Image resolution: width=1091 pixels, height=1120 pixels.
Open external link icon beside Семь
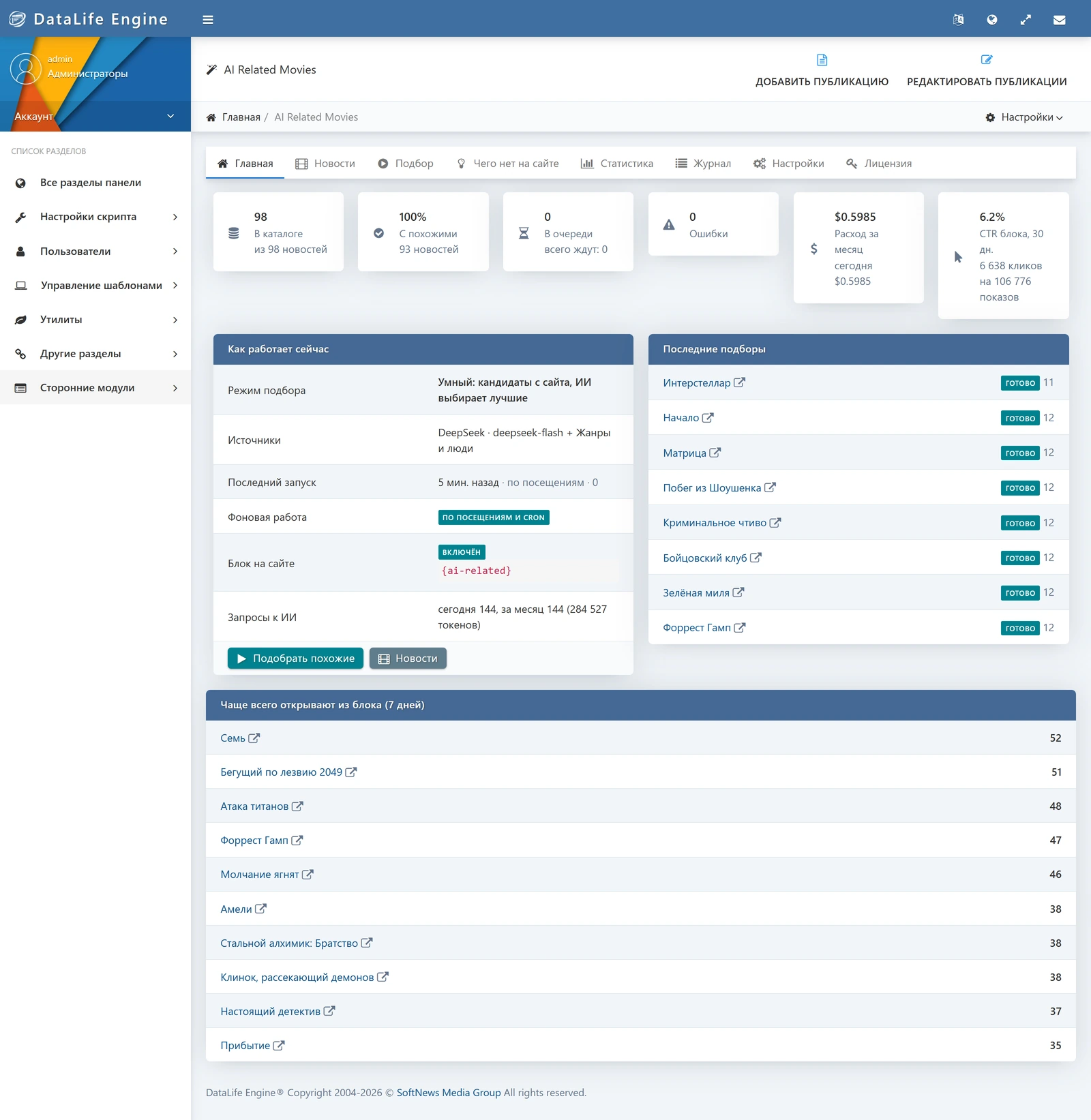tap(254, 738)
